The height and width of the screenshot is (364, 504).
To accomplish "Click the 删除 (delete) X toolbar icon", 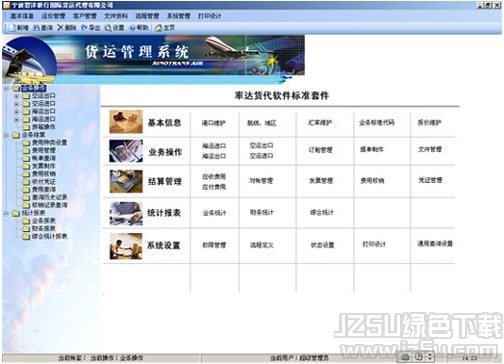I will 60,28.
